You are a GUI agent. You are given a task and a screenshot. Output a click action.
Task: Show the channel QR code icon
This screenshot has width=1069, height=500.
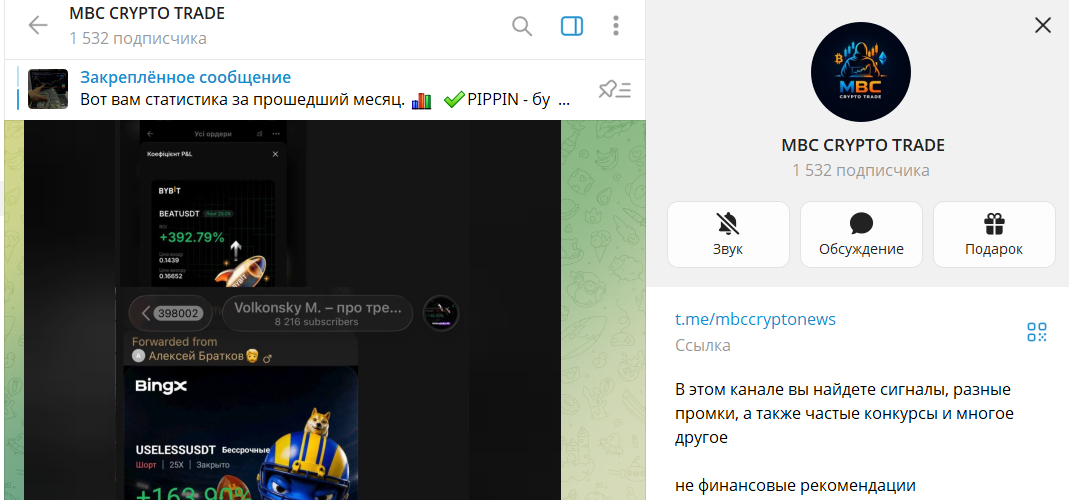pyautogui.click(x=1036, y=332)
